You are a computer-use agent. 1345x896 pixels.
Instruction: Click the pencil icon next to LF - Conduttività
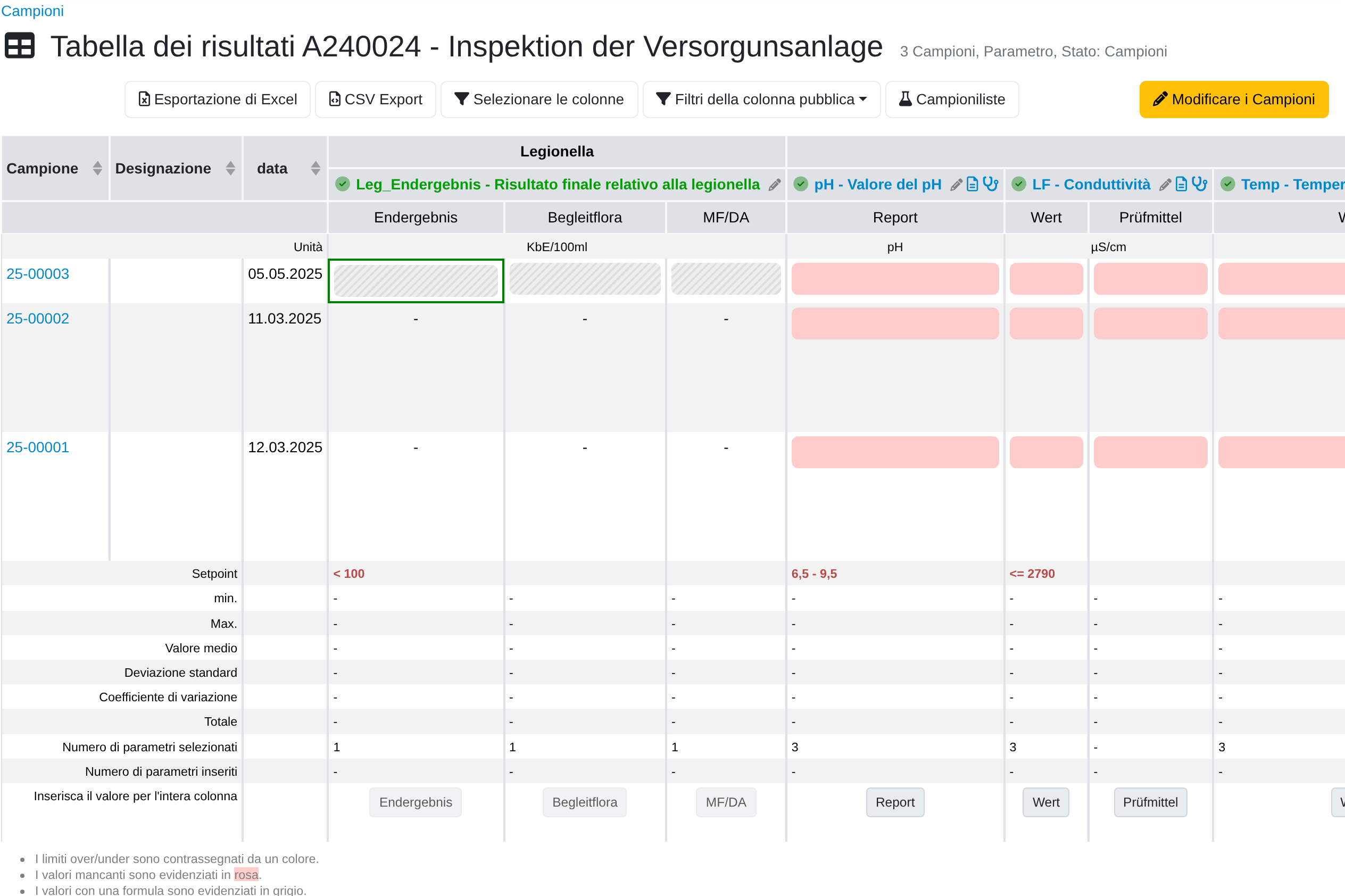click(1165, 185)
